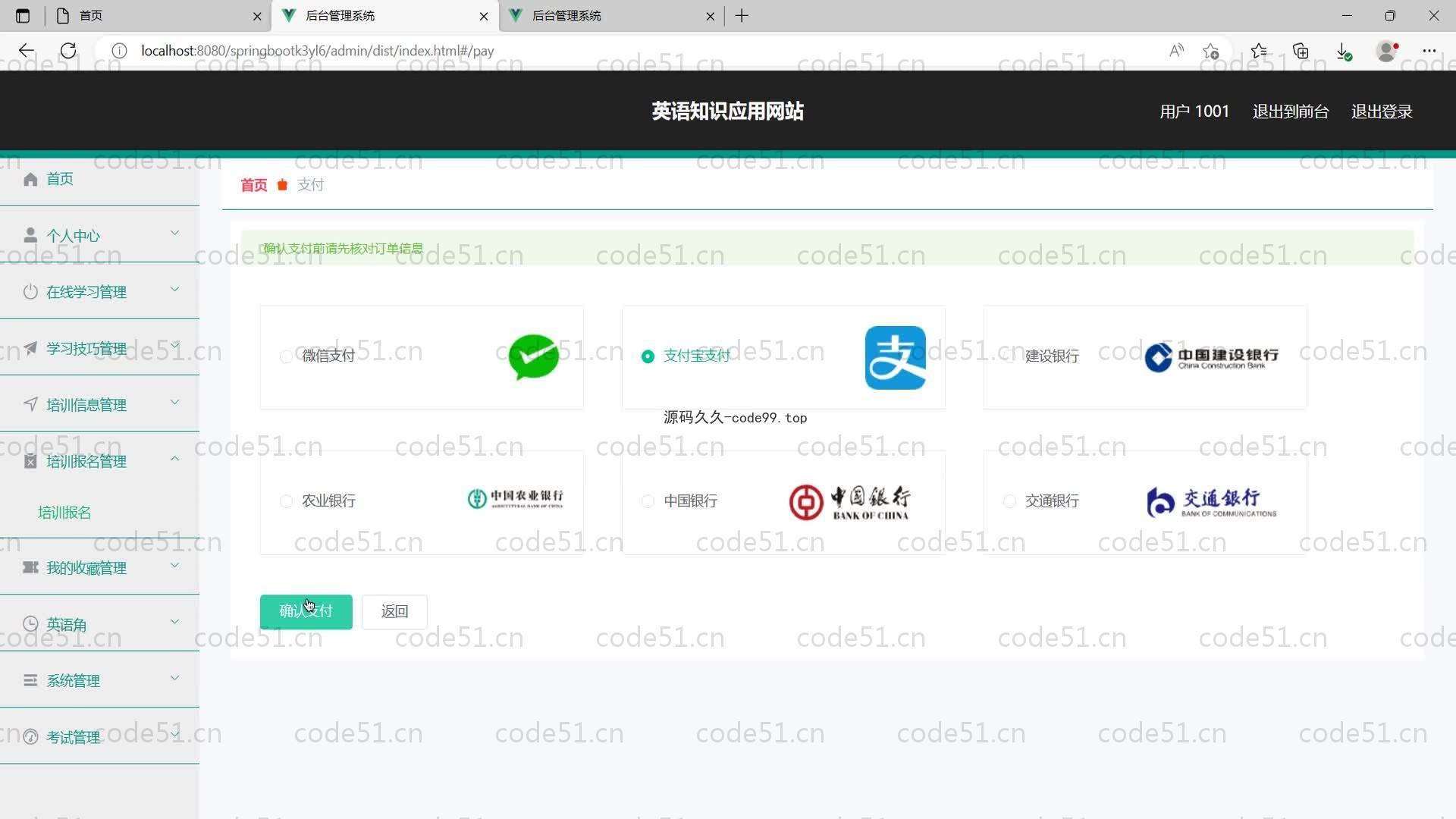This screenshot has width=1456, height=819.
Task: Select the 中国银行 radio button
Action: (648, 501)
